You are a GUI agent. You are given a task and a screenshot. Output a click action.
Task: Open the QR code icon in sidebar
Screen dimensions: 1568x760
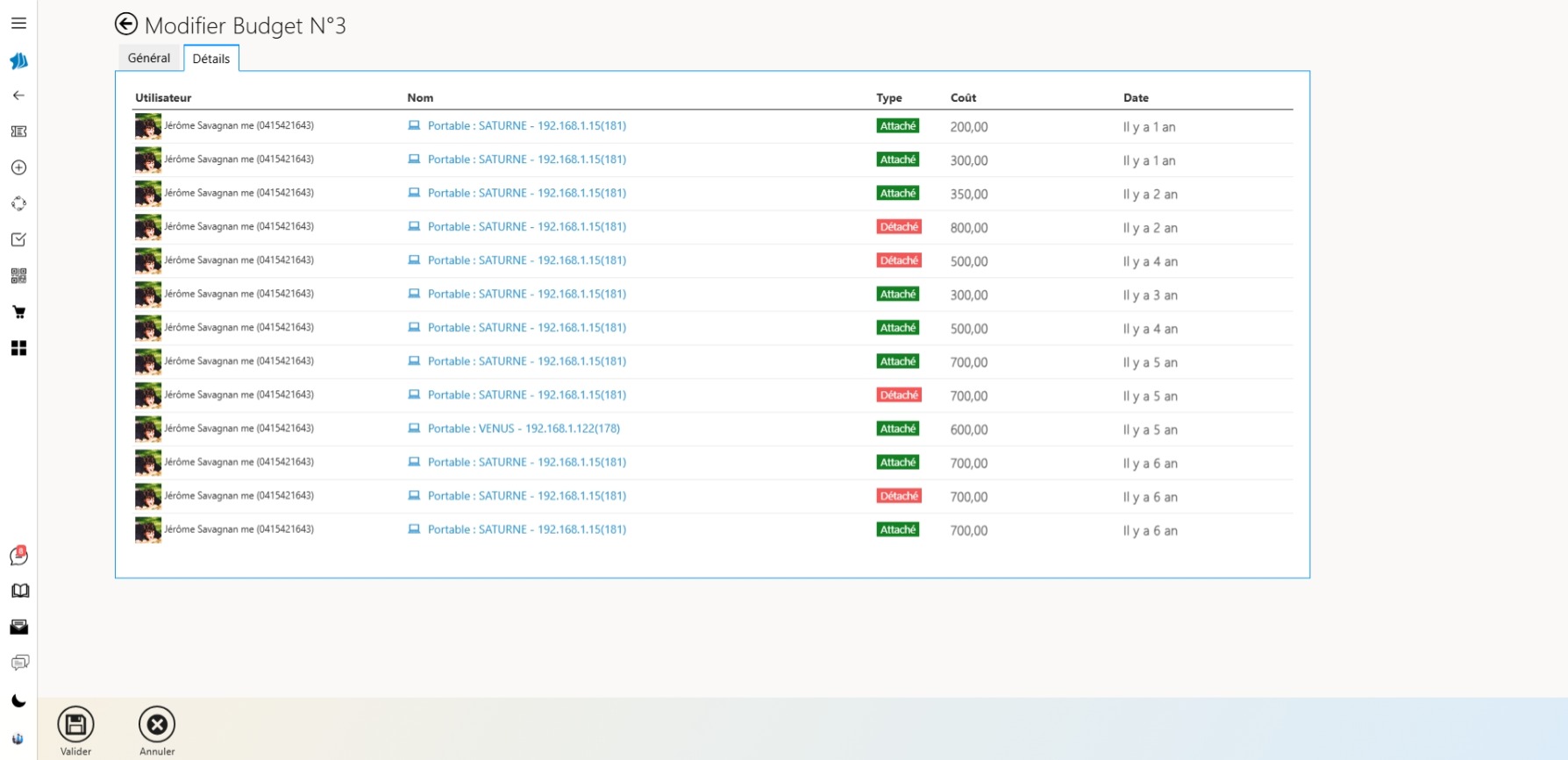[18, 276]
